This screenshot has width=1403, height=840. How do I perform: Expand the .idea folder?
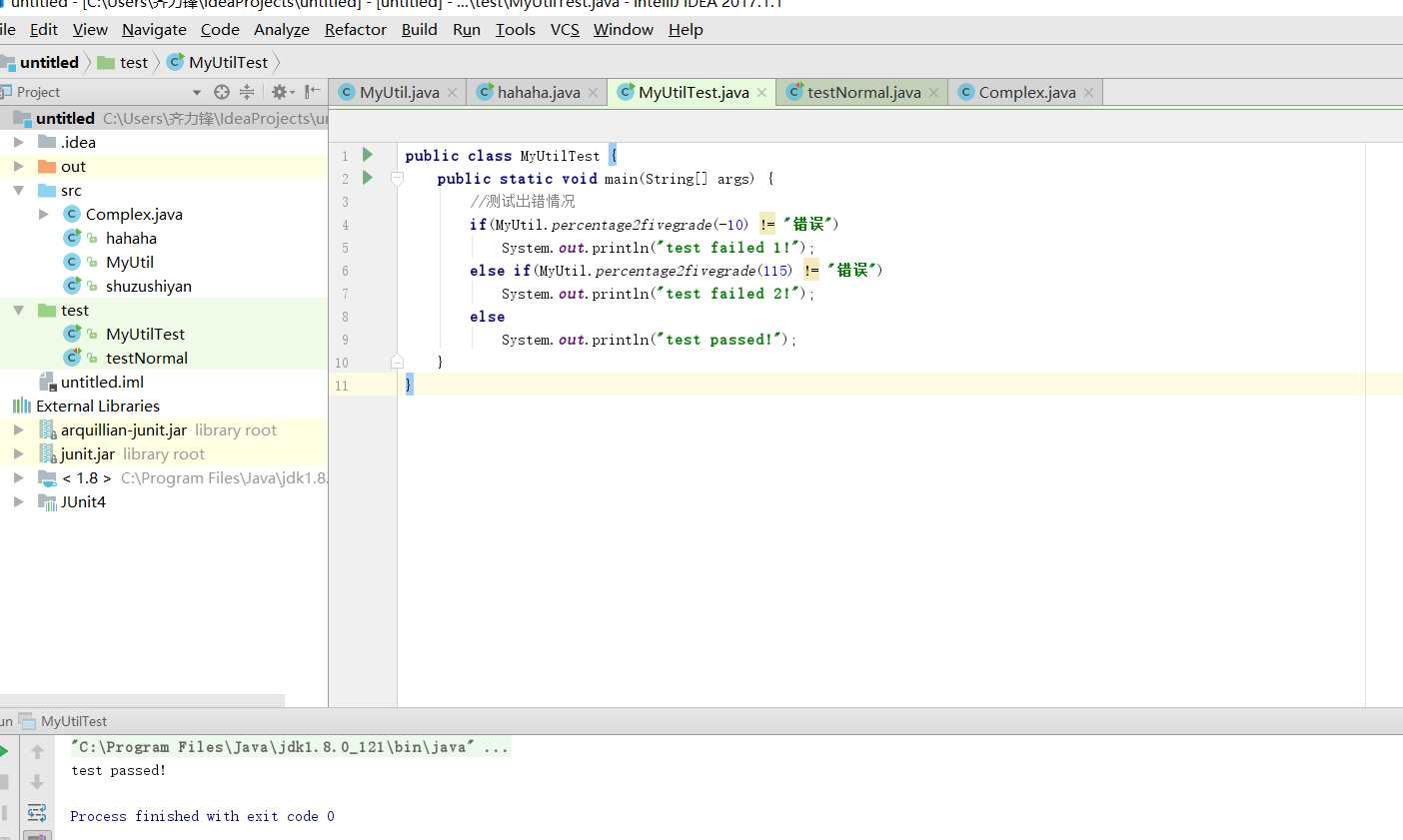(x=18, y=142)
